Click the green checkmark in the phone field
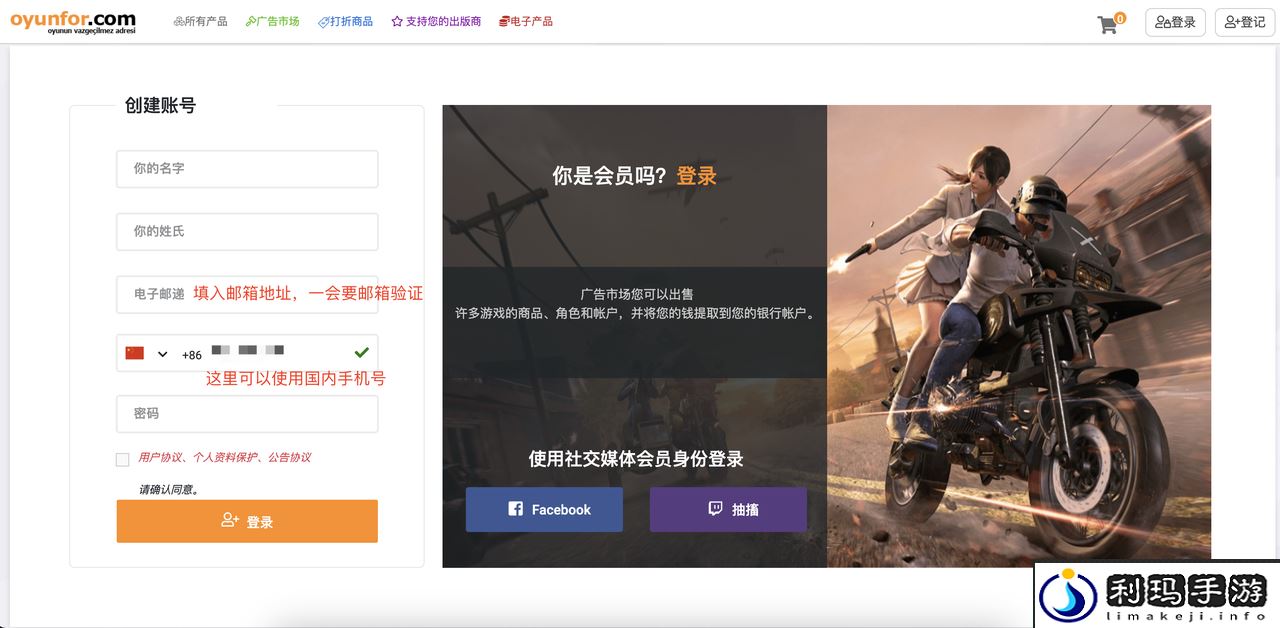This screenshot has width=1280, height=628. tap(361, 353)
